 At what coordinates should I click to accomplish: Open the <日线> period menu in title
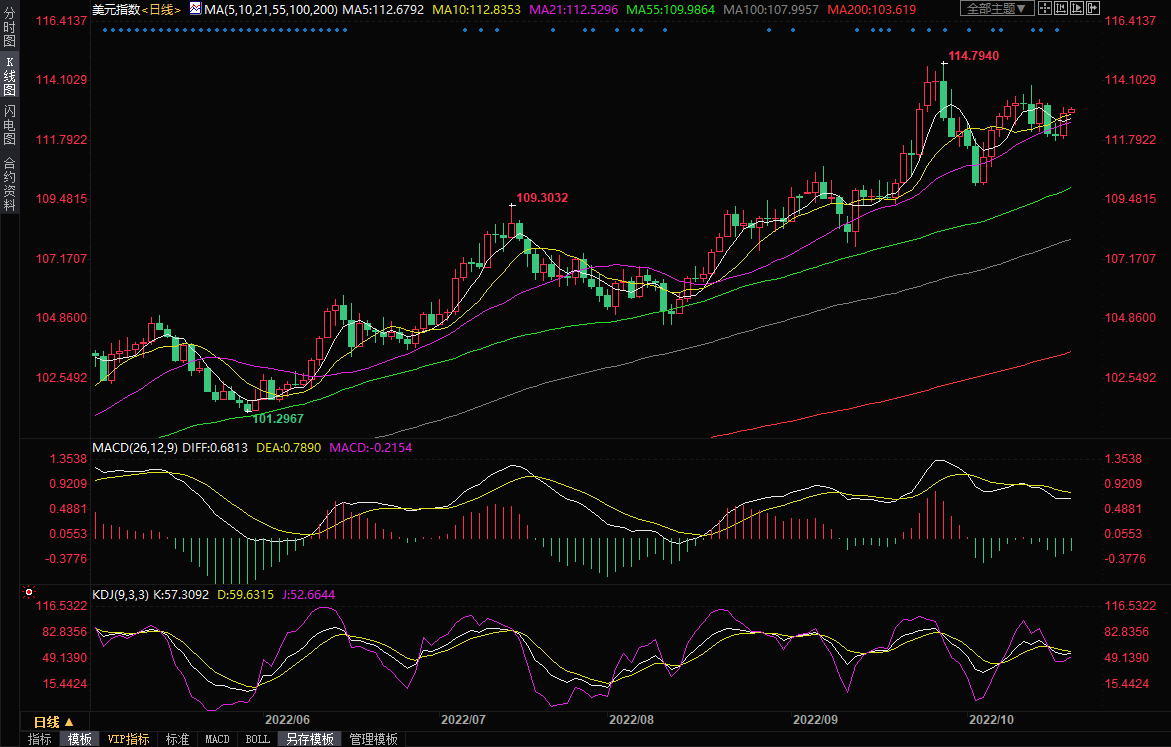pyautogui.click(x=162, y=9)
